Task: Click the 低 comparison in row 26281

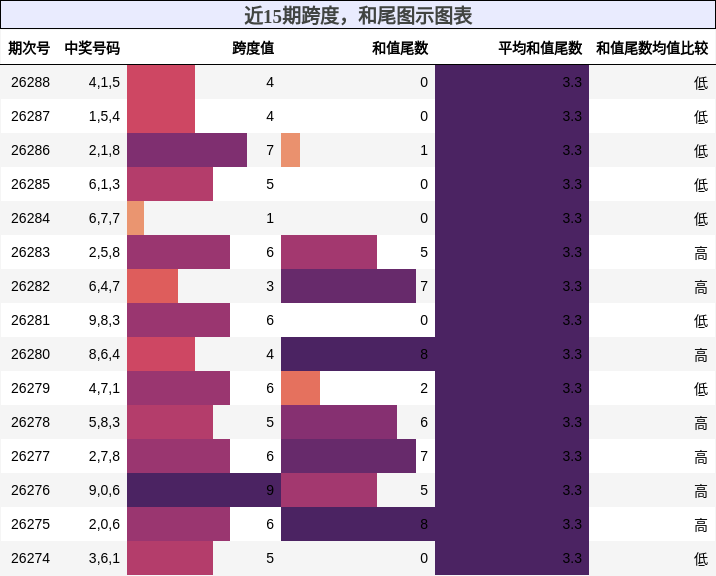Action: tap(701, 321)
